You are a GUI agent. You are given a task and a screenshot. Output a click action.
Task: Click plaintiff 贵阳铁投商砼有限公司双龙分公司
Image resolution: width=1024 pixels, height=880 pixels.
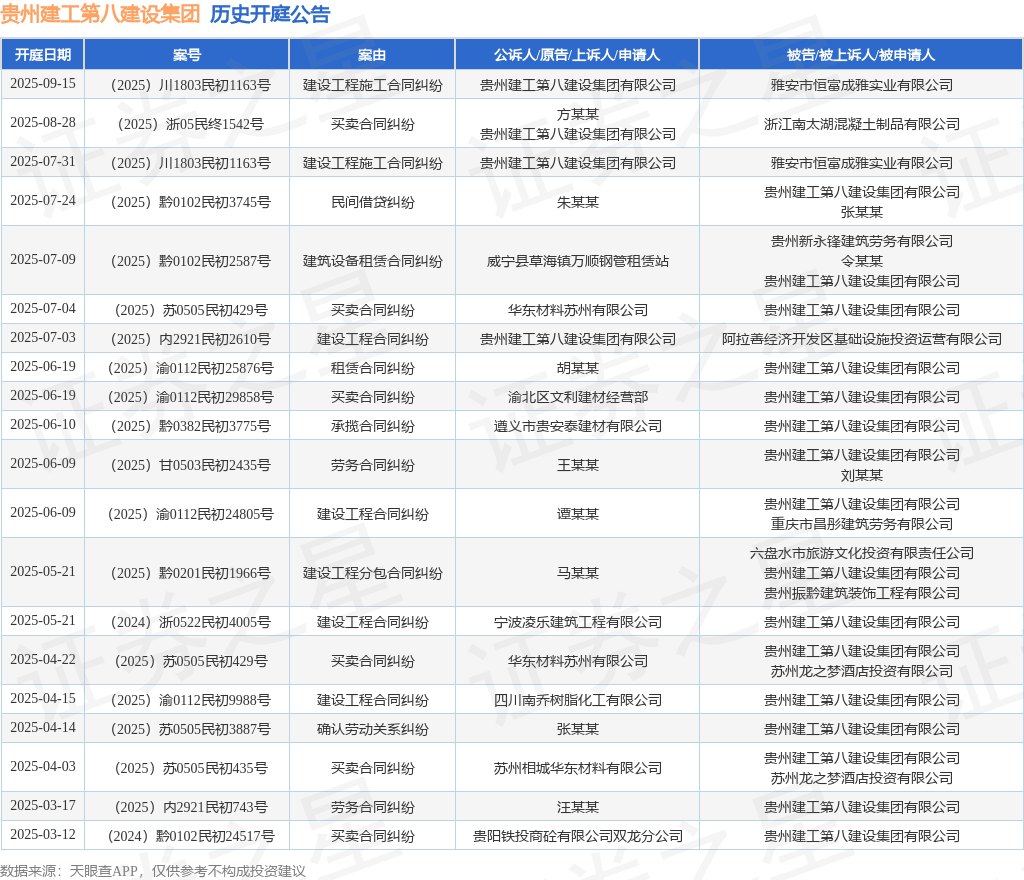pyautogui.click(x=577, y=836)
